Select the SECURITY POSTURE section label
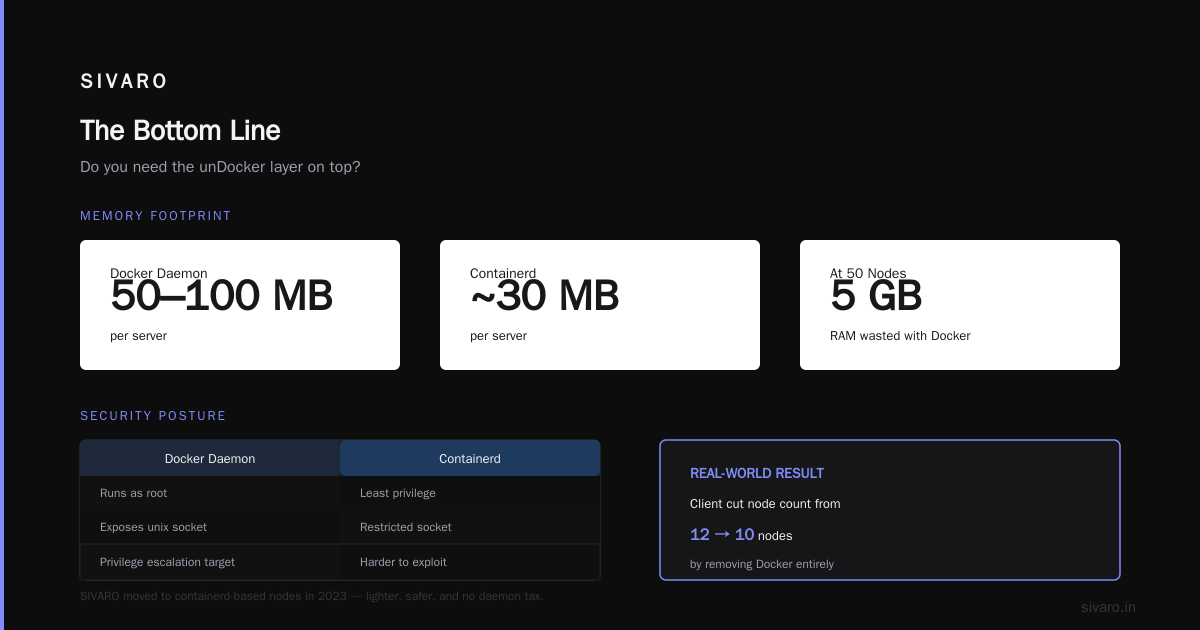This screenshot has height=630, width=1200. pyautogui.click(x=153, y=416)
